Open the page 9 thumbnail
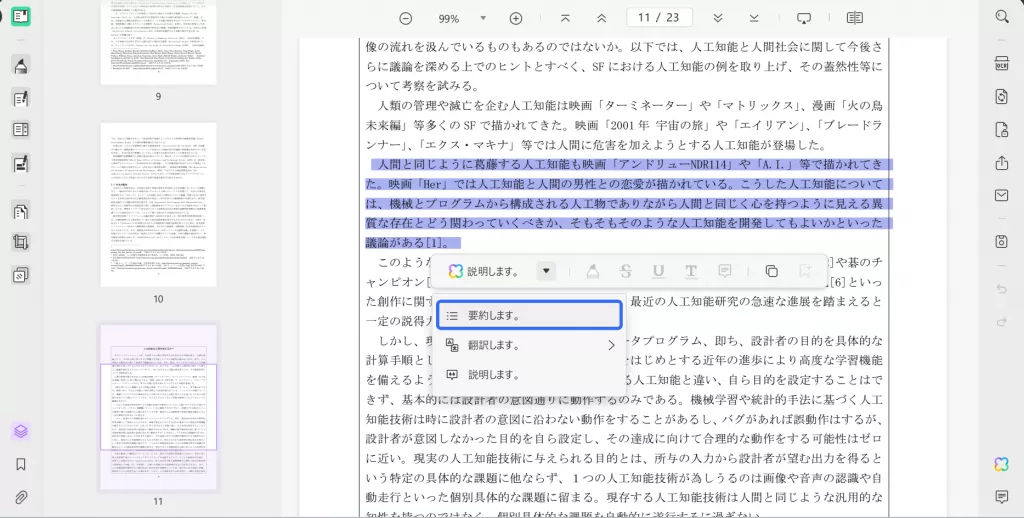 [158, 42]
